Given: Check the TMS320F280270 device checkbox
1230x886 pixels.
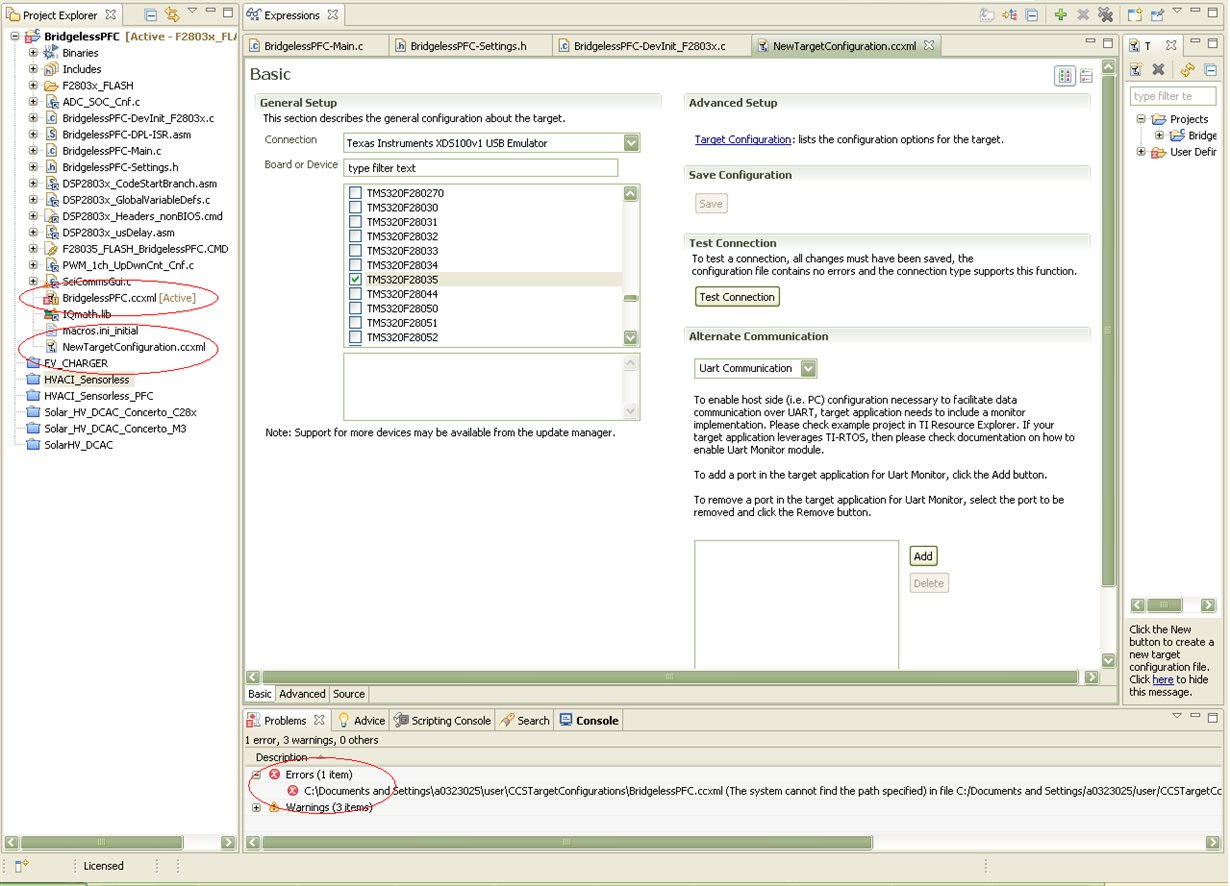Looking at the screenshot, I should [x=355, y=193].
